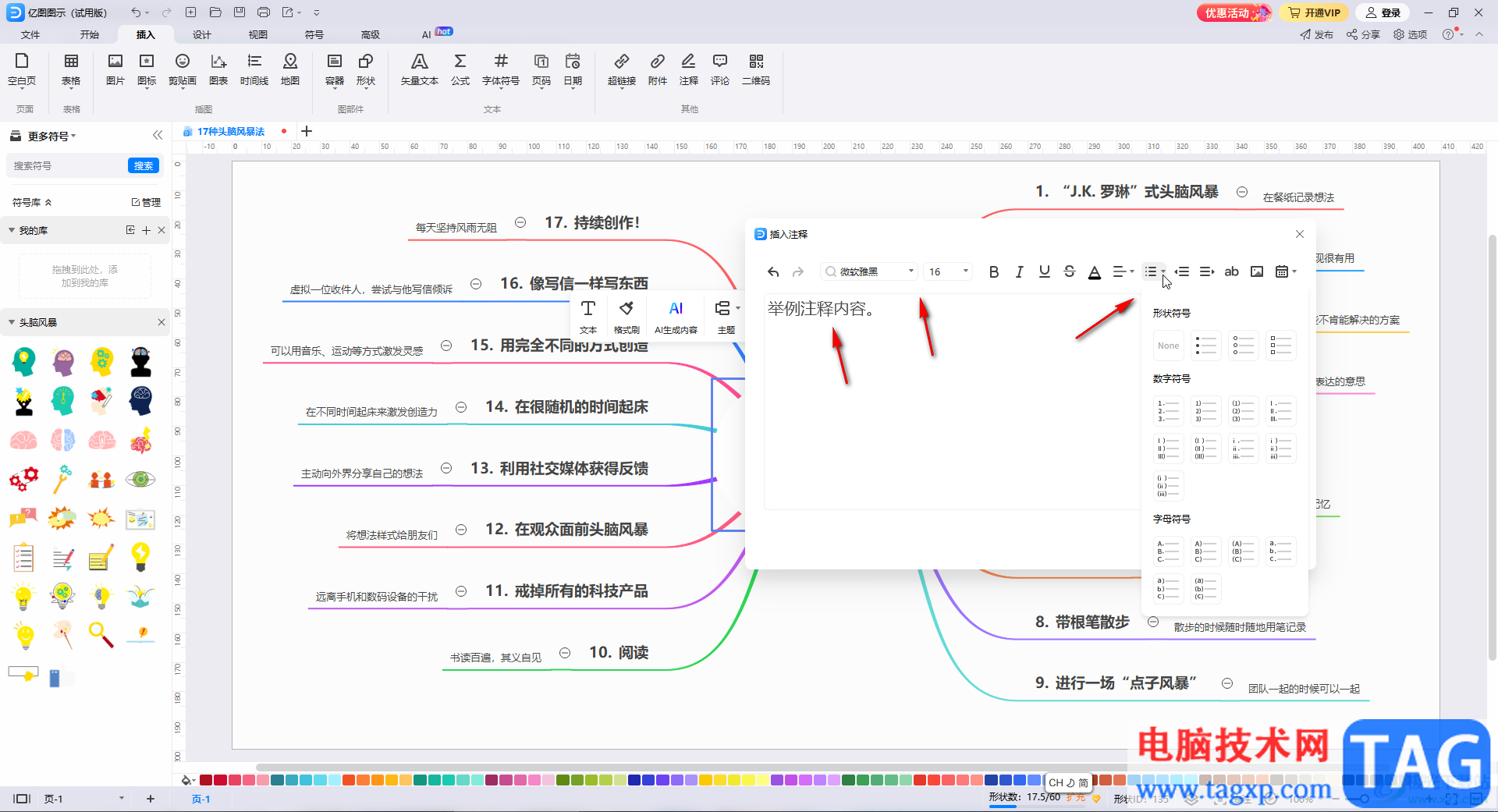Switch to the 开始 tab

(90, 34)
